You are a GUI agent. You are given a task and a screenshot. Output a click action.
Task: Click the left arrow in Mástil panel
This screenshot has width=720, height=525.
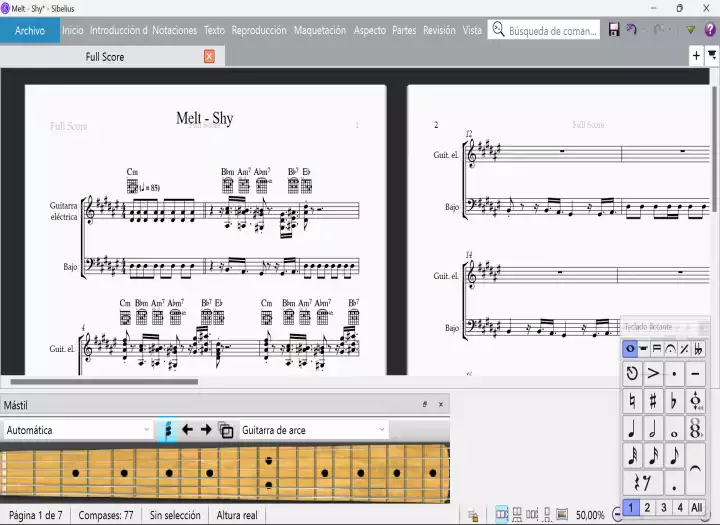point(187,430)
